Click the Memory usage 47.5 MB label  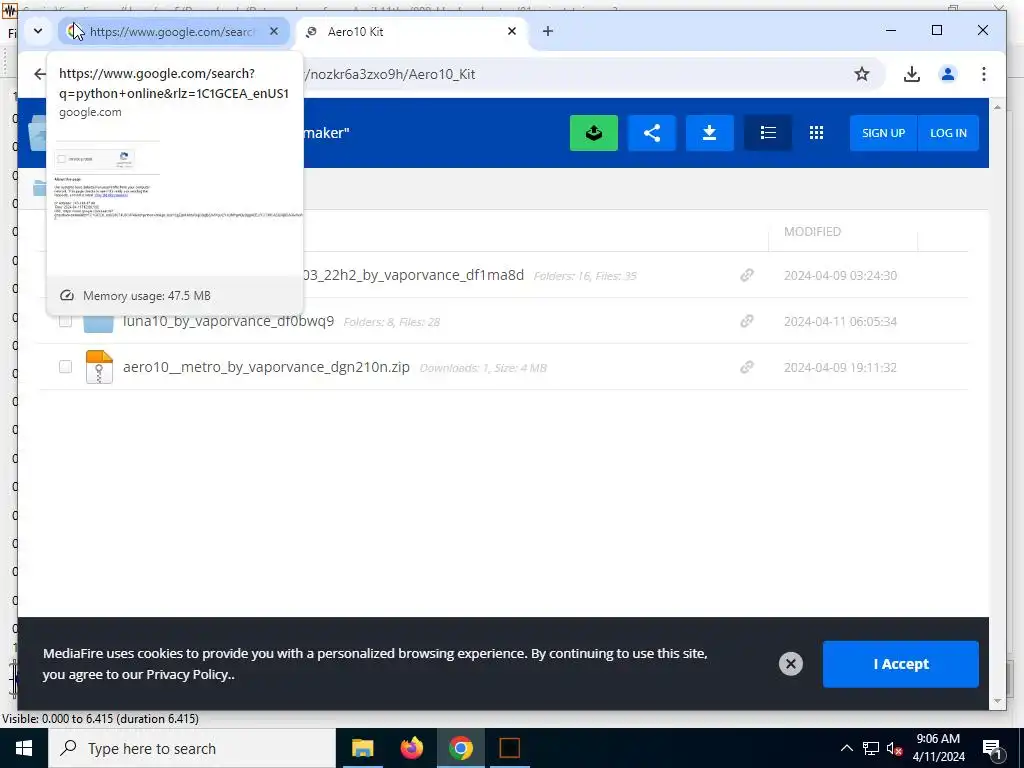coord(146,296)
